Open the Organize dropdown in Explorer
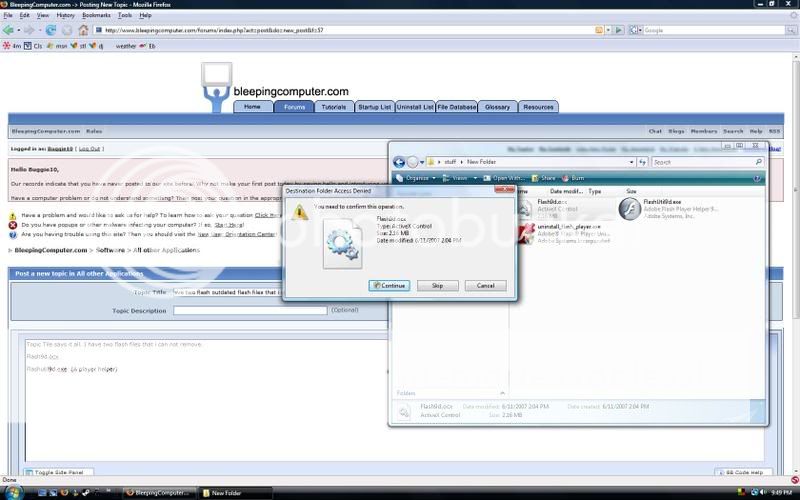Image resolution: width=800 pixels, height=500 pixels. (x=416, y=178)
